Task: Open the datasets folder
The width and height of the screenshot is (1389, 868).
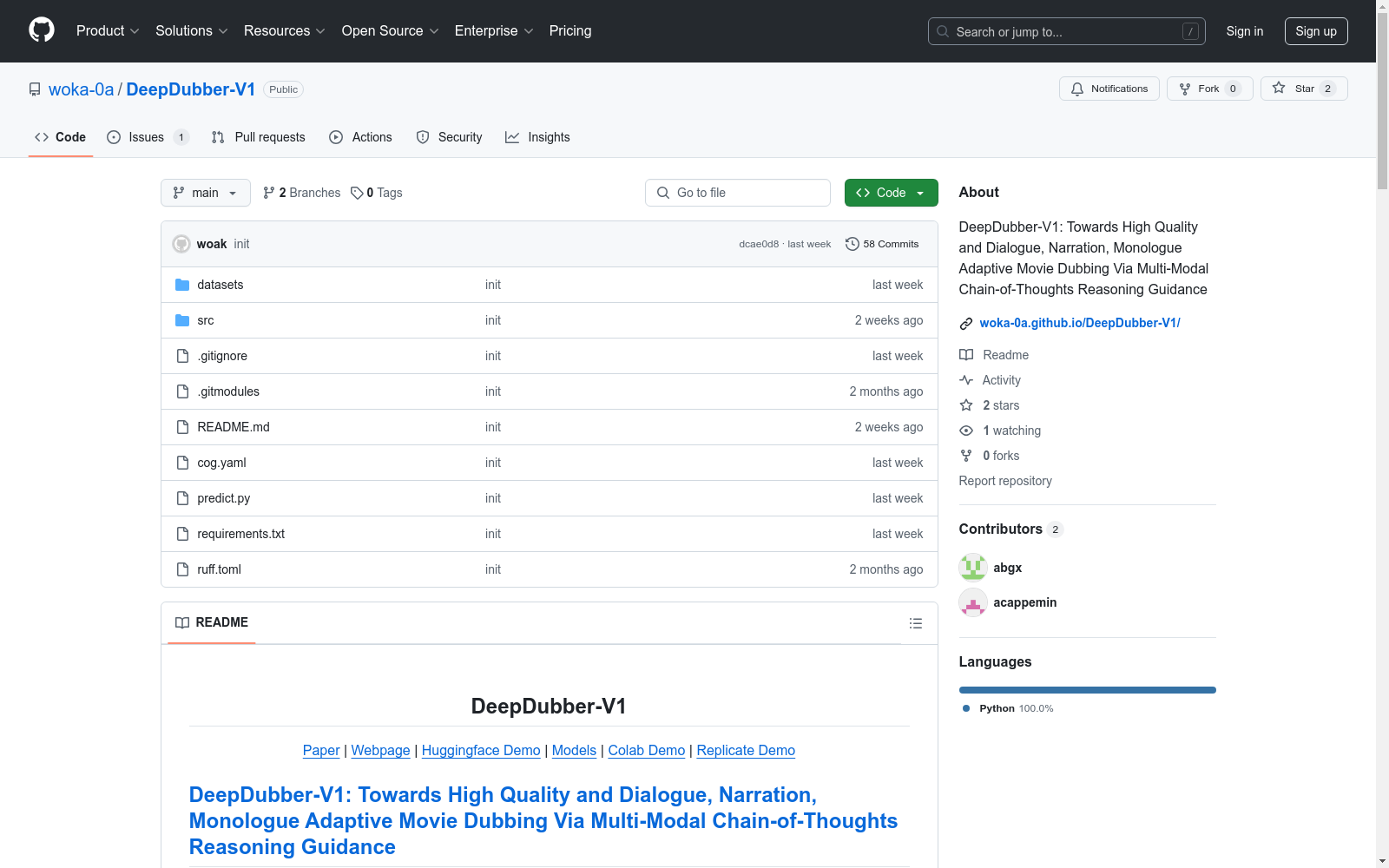Action: (x=221, y=285)
